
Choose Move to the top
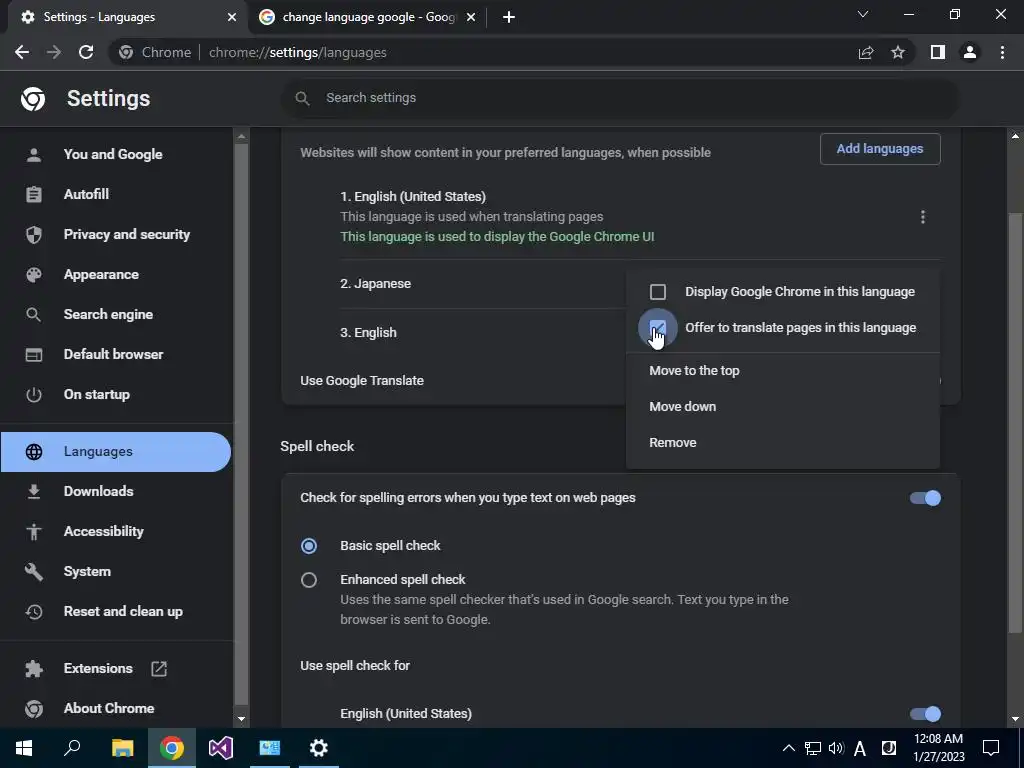(782, 370)
